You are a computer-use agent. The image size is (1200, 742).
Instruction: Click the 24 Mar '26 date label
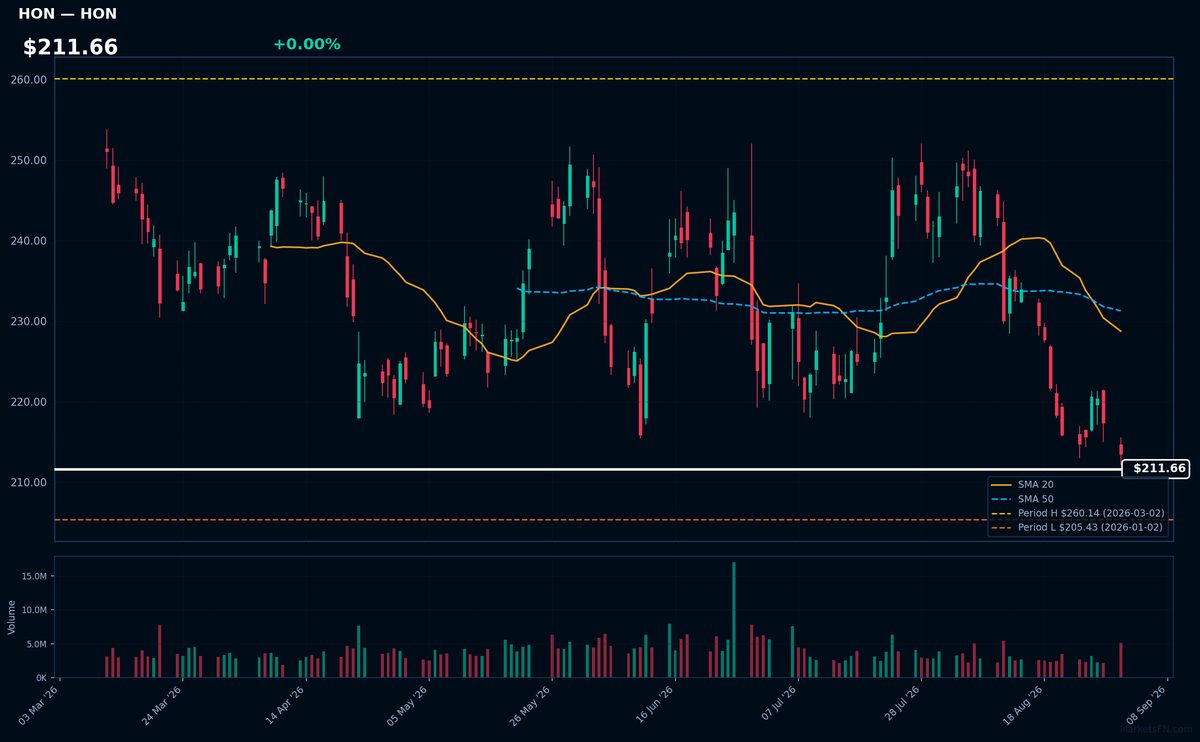coord(163,706)
